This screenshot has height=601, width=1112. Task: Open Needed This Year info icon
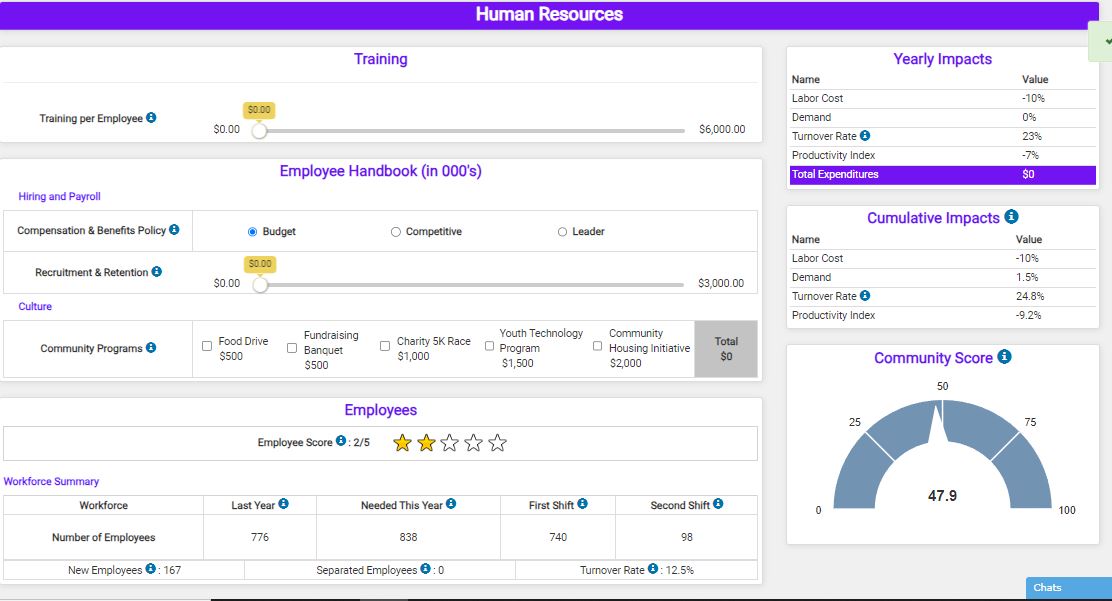tap(451, 504)
